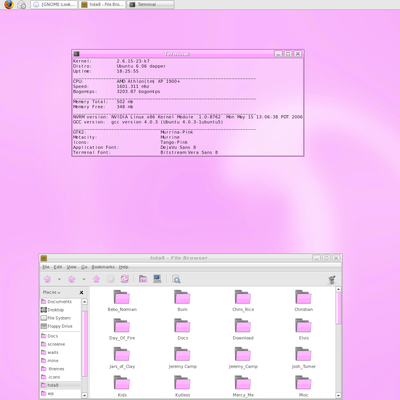Select the hda8 bookmark in the sidebar
The height and width of the screenshot is (400, 400).
(60, 385)
